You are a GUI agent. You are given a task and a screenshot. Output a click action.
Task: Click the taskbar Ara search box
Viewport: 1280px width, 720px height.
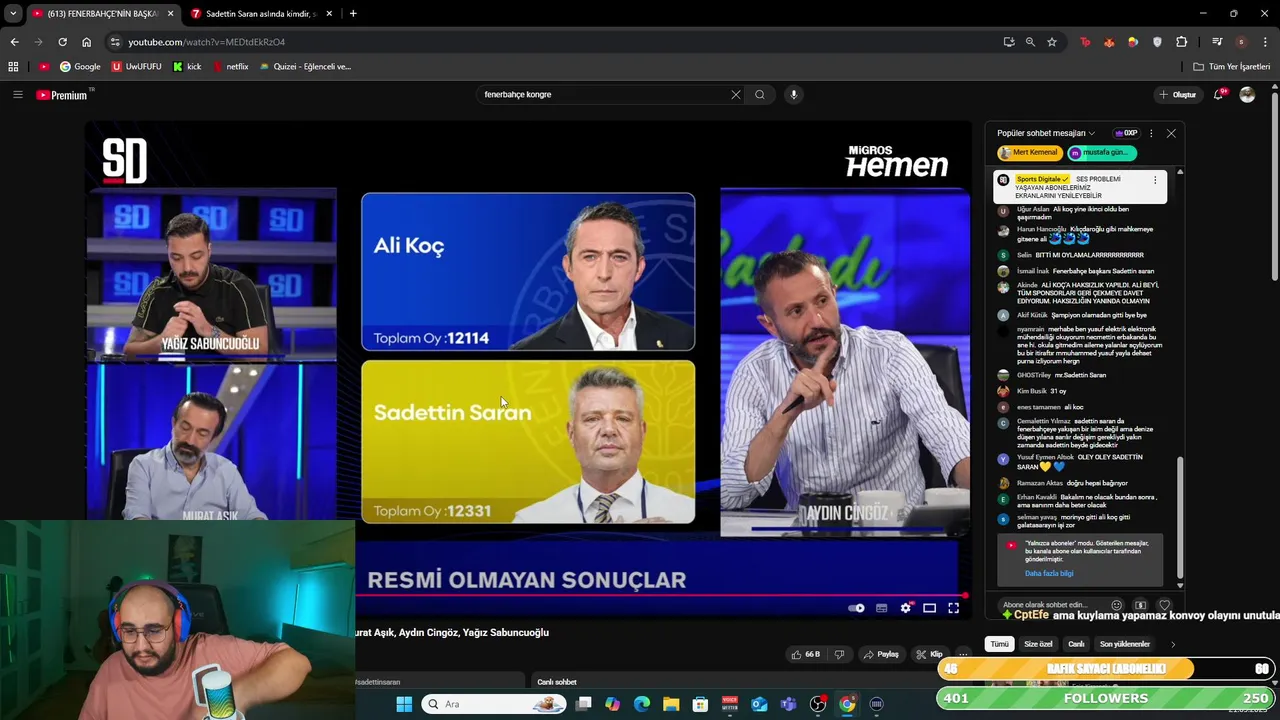pos(494,704)
